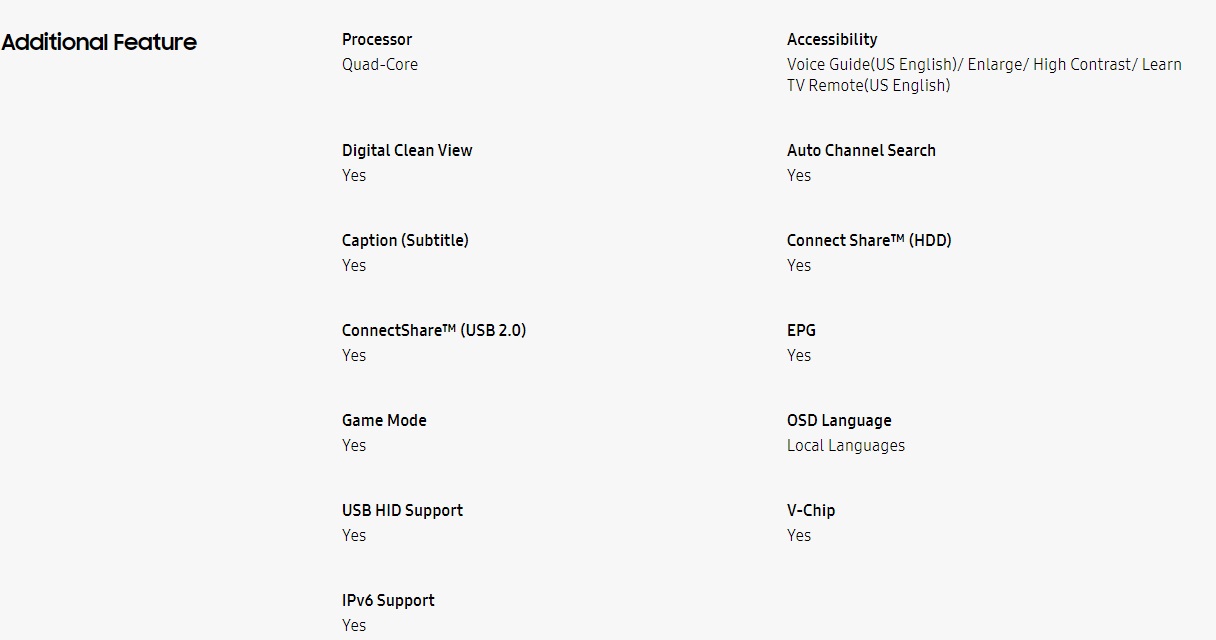
Task: Select the Game Mode label
Action: pyautogui.click(x=384, y=420)
